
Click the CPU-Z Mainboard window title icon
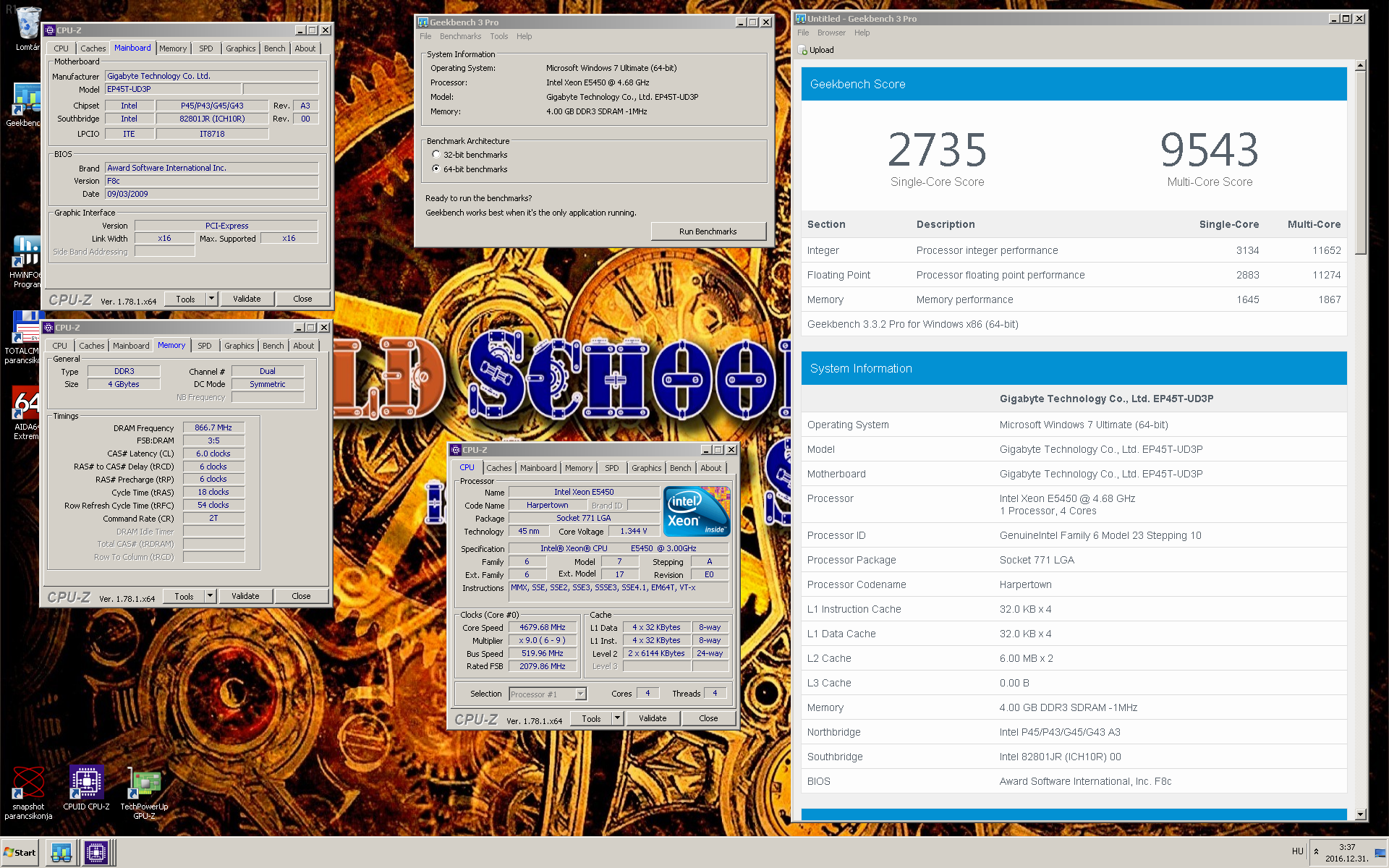pyautogui.click(x=50, y=30)
